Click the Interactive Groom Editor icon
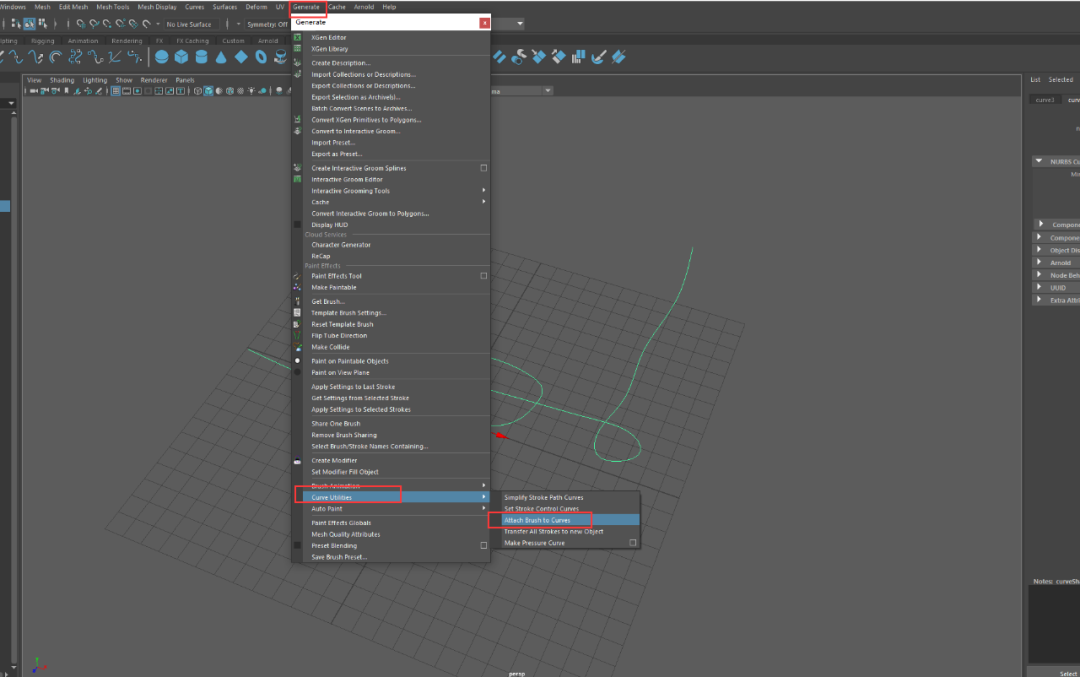The image size is (1080, 677). tap(298, 179)
